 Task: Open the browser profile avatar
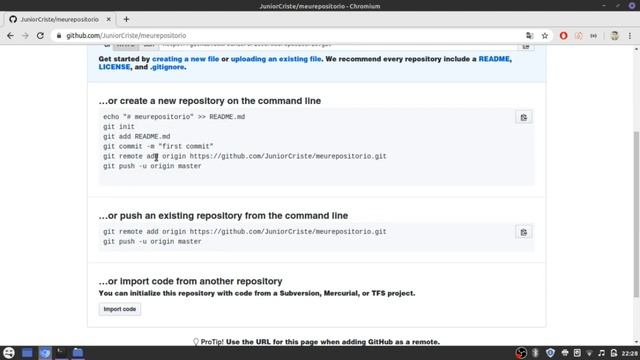[x=614, y=36]
